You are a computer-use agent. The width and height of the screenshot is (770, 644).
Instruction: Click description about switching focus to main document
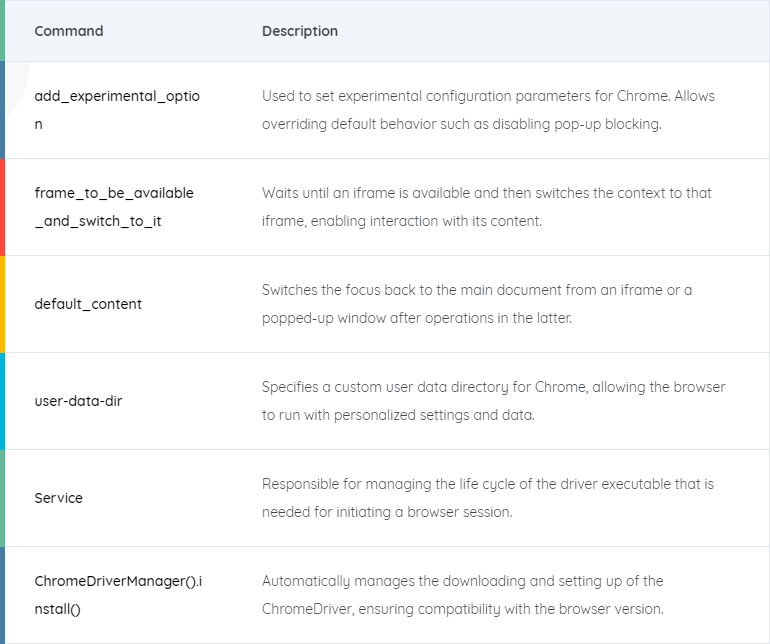(477, 304)
